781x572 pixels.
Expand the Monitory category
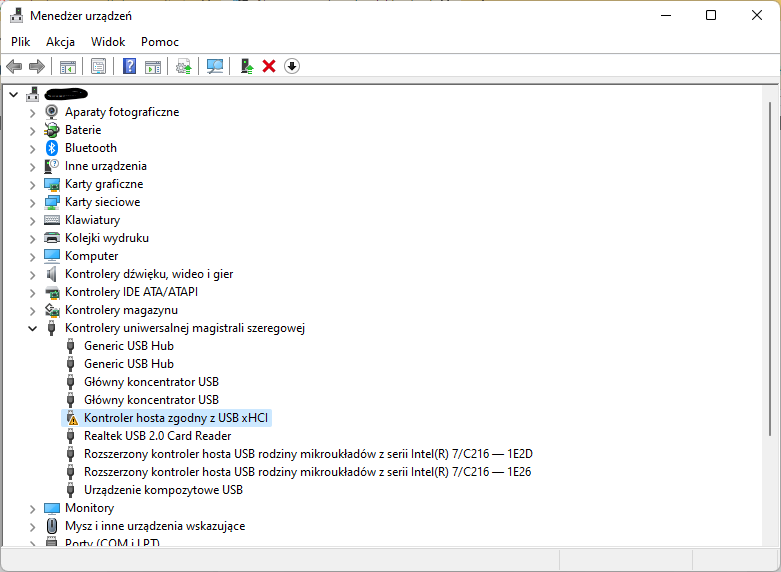(33, 509)
